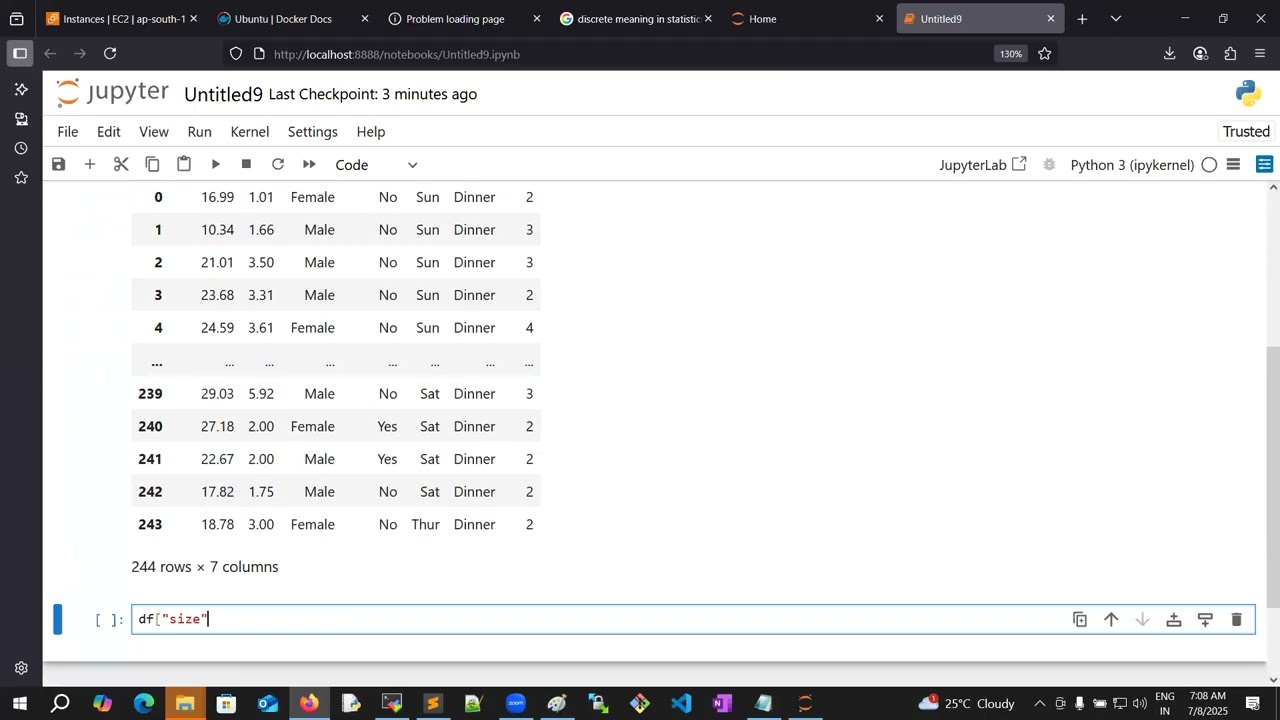The height and width of the screenshot is (720, 1280).
Task: Reset the 130% zoom level badge
Action: pos(1011,54)
